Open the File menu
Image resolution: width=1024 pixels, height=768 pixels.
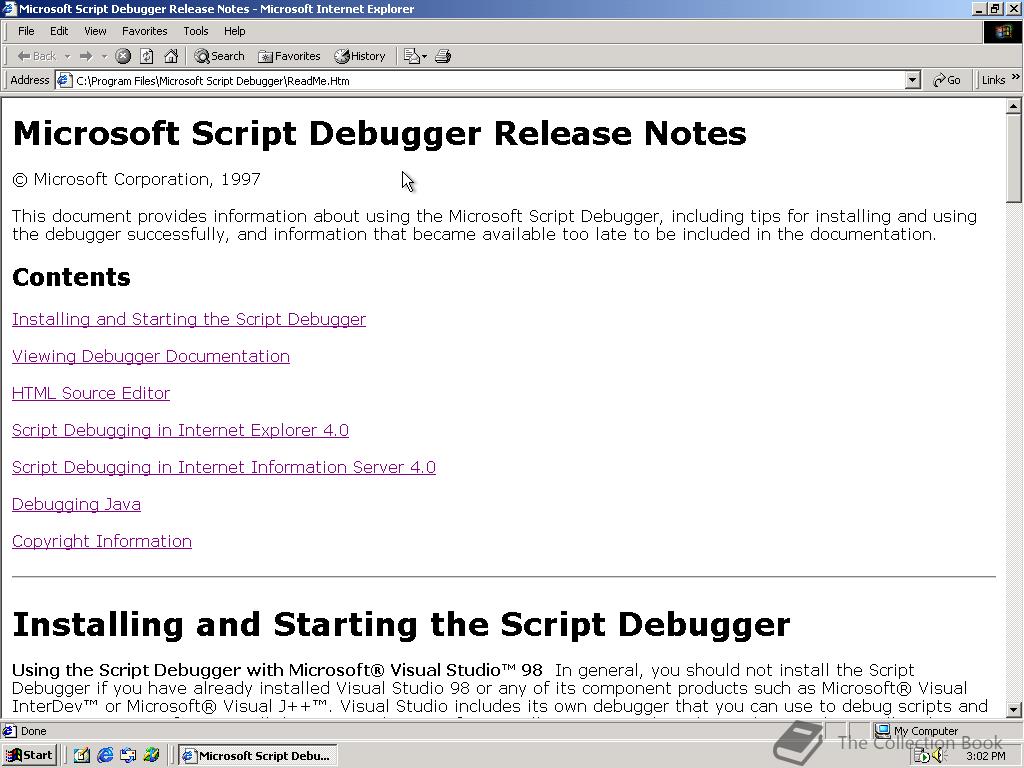26,31
